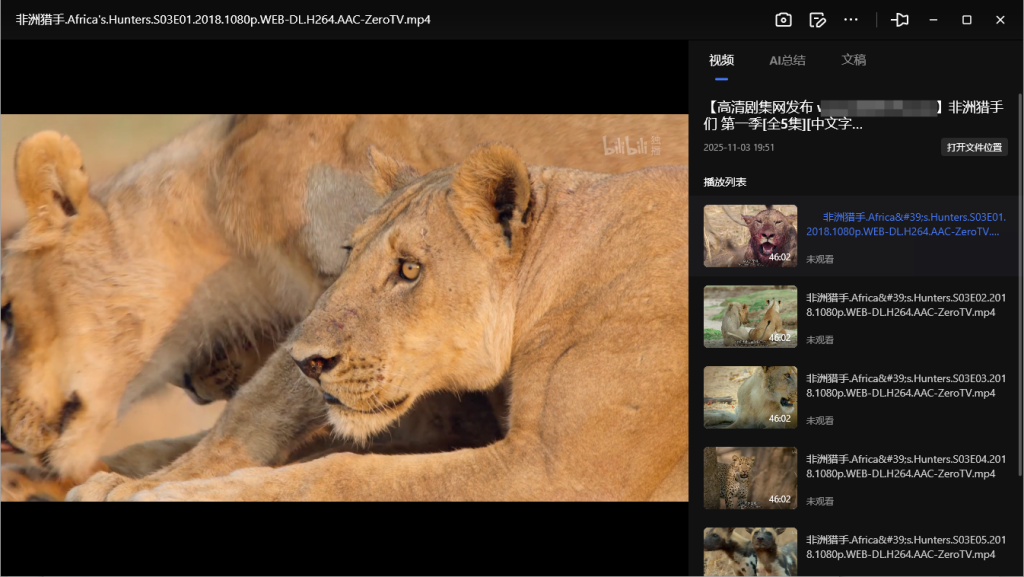Open the screenshot markup tool icon
Viewport: 1024px width, 577px height.
pyautogui.click(x=818, y=19)
